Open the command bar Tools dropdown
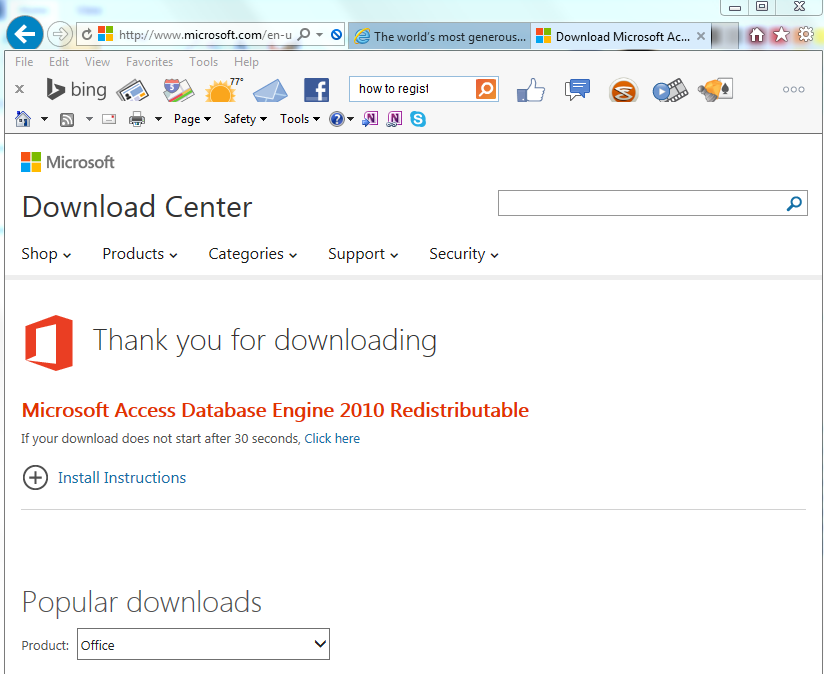 300,119
